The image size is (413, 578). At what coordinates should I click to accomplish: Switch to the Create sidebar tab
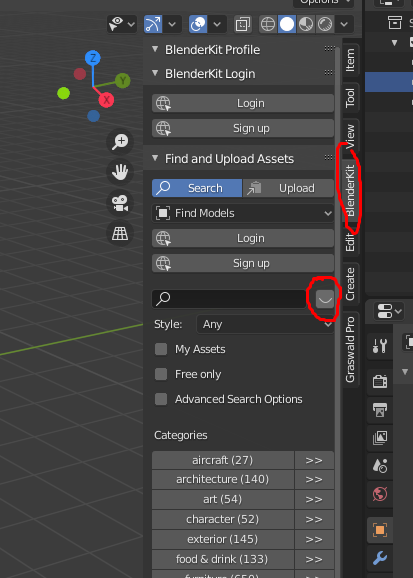click(350, 283)
